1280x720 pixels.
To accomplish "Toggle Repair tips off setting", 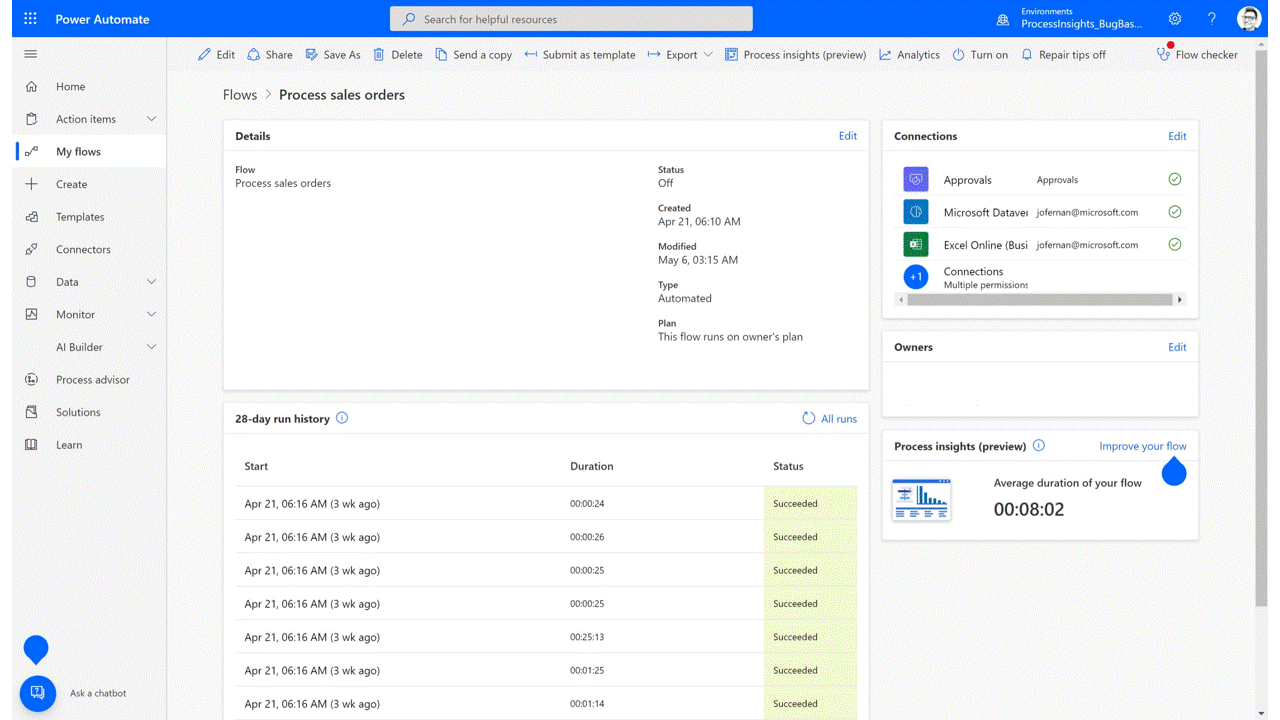I will coord(1062,55).
